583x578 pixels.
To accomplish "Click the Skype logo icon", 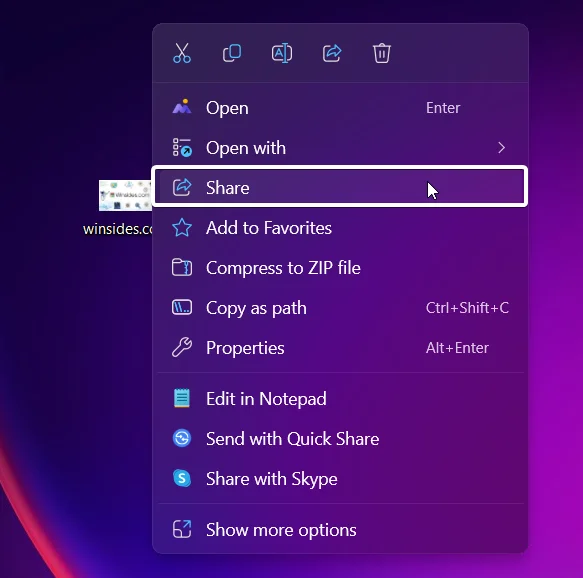I will click(182, 478).
